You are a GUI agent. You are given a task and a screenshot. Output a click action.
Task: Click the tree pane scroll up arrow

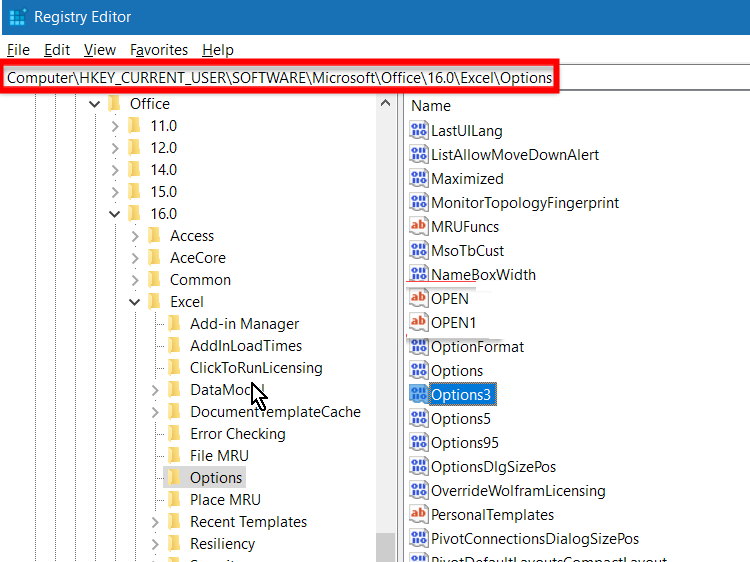point(386,103)
